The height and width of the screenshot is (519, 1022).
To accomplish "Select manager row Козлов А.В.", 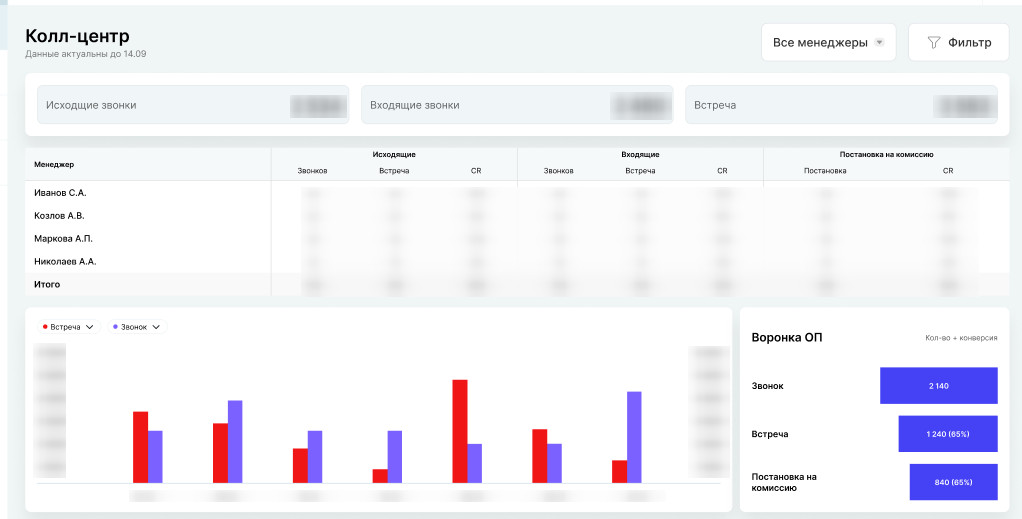I will point(510,216).
